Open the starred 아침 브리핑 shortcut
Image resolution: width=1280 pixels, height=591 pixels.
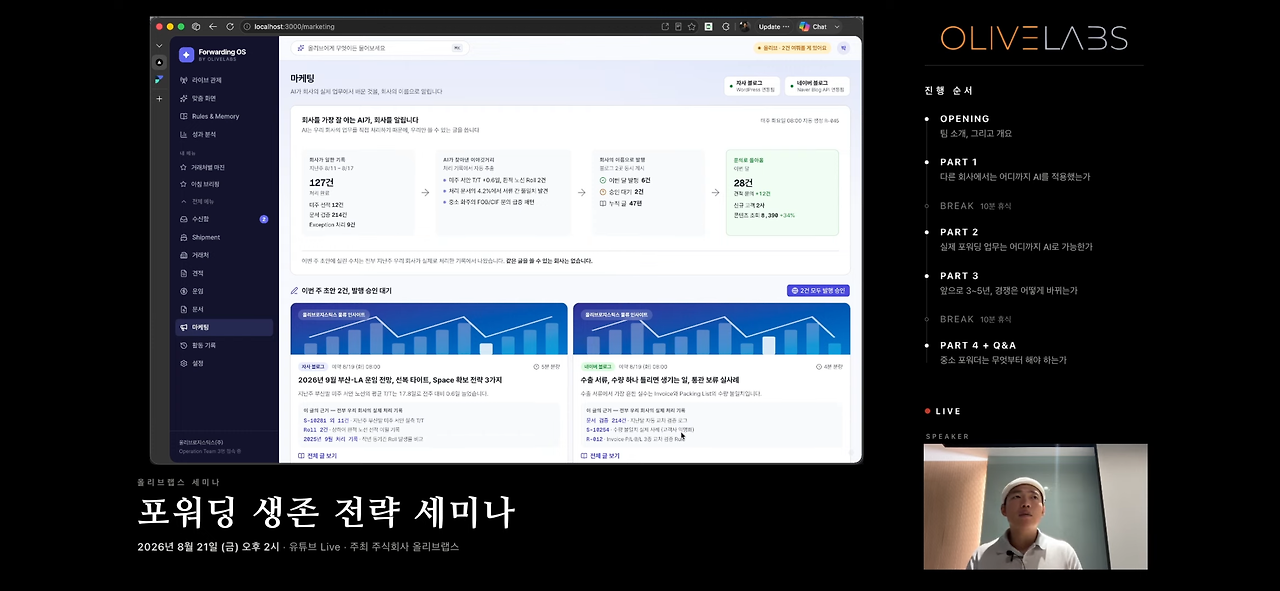225,184
